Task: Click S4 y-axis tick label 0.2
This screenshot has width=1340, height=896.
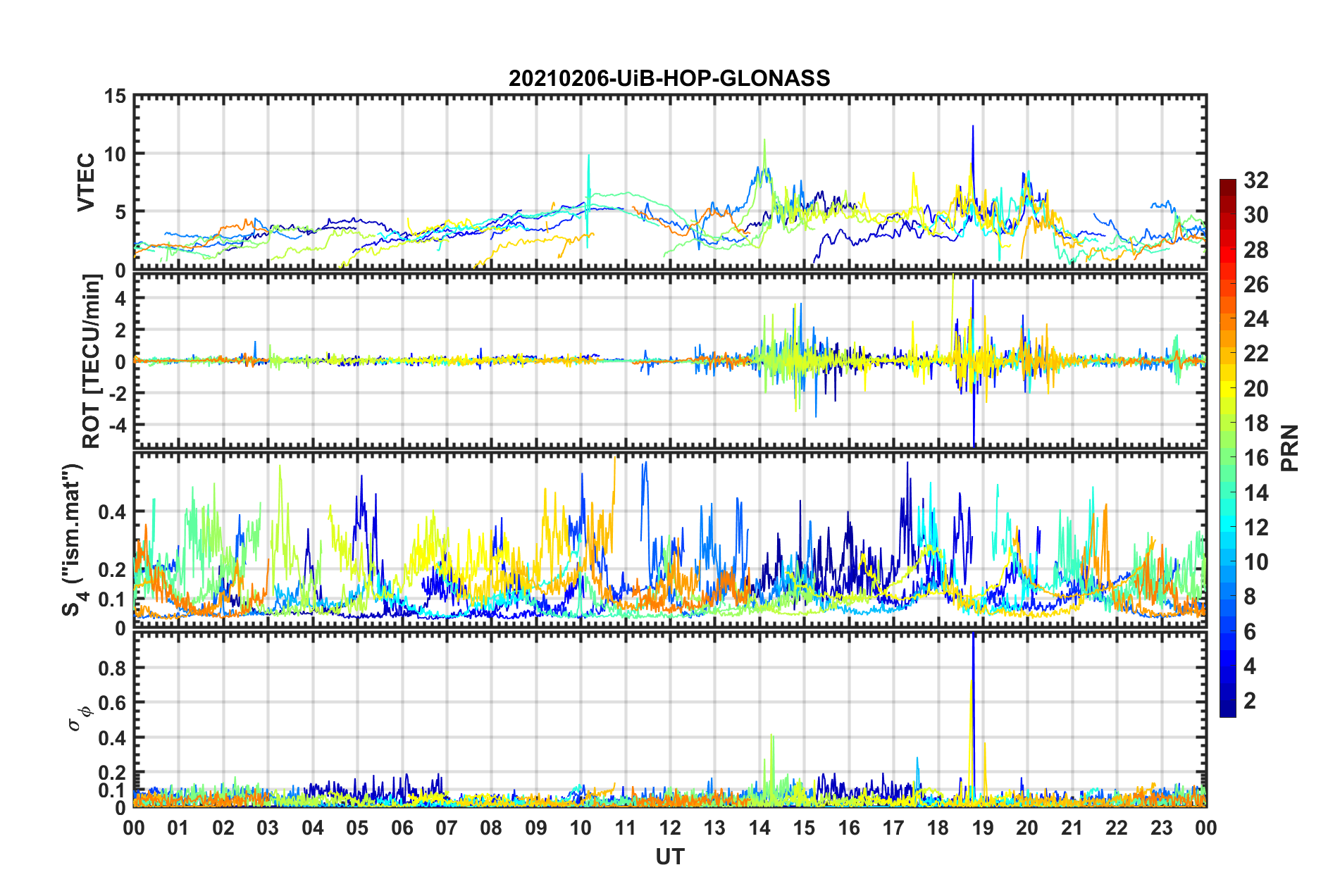Action: [x=113, y=570]
